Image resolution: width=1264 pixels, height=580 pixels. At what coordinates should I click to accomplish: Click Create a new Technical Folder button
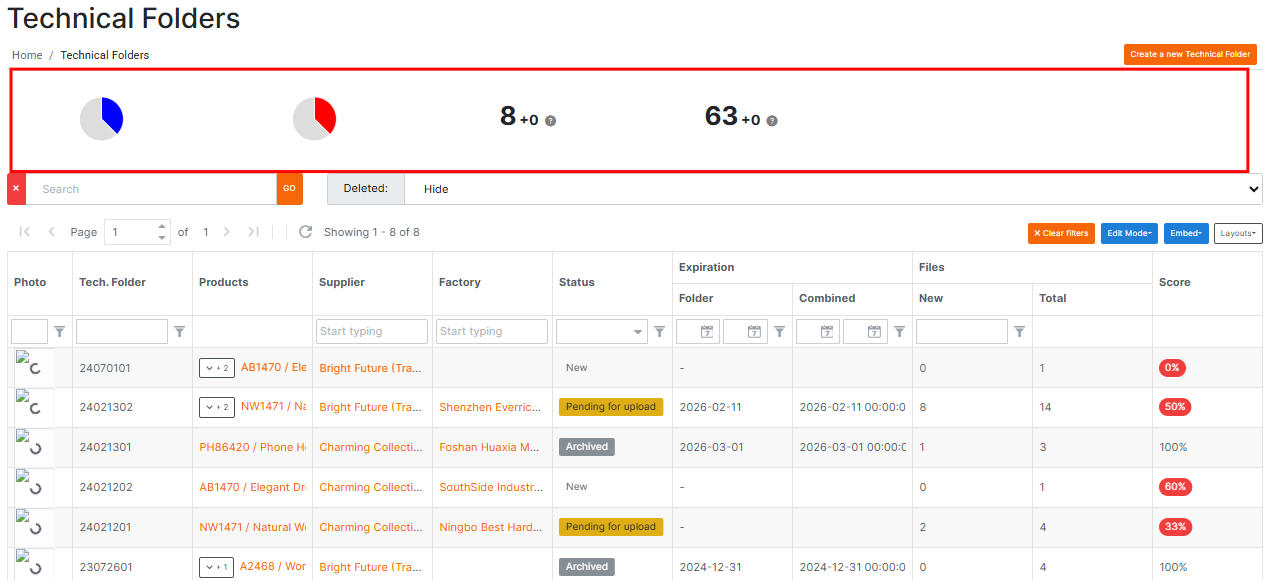pyautogui.click(x=1190, y=54)
